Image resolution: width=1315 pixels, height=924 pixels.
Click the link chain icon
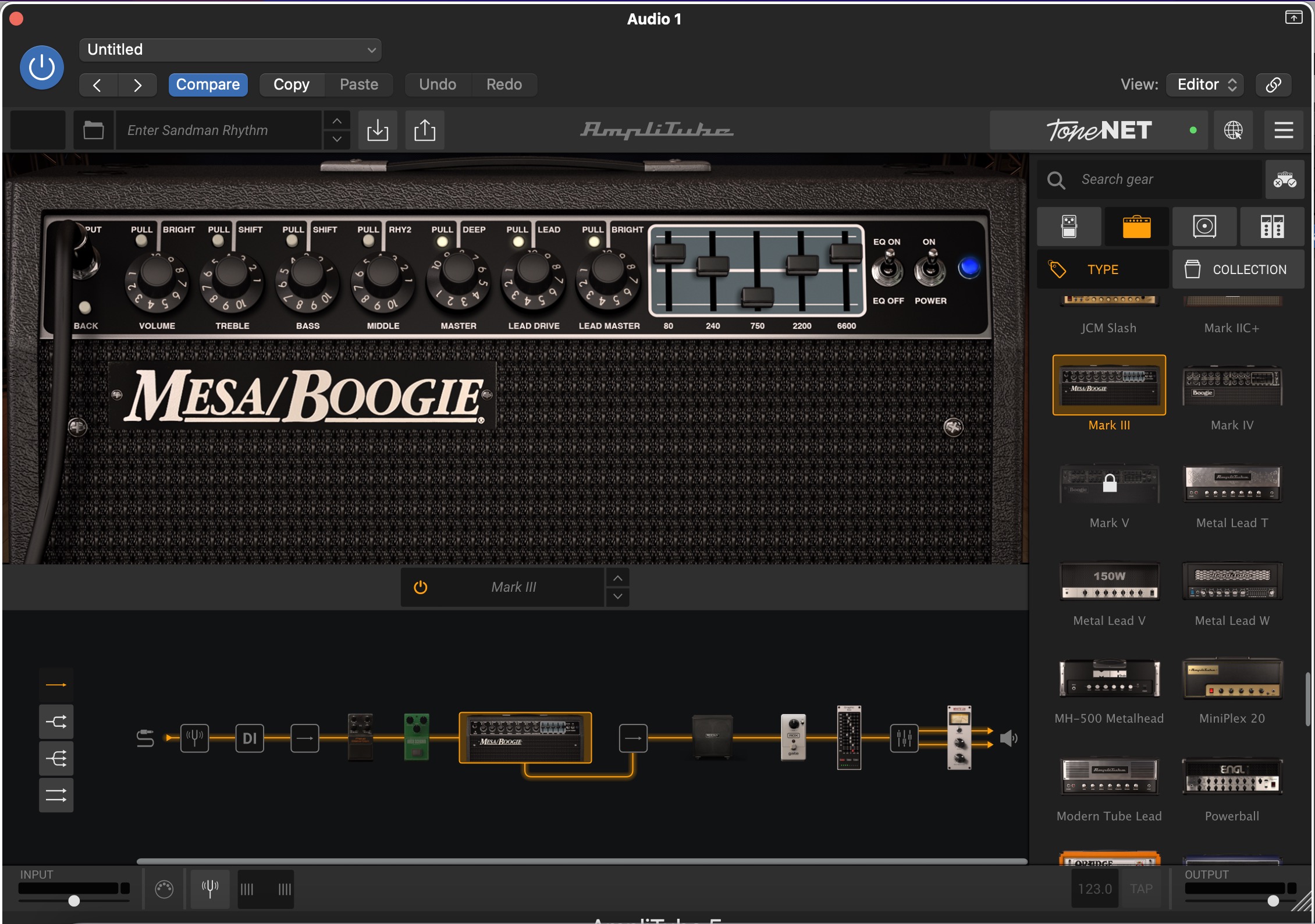[1273, 85]
